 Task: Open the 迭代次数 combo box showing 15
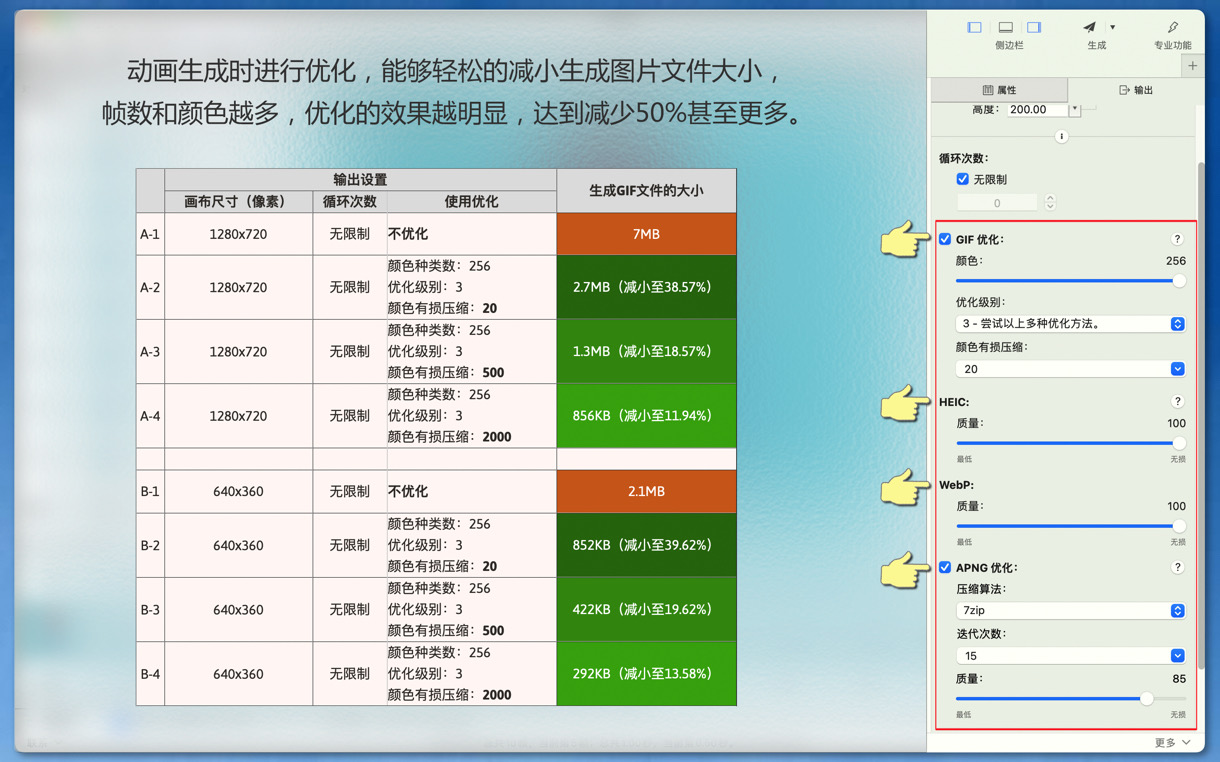pos(1071,656)
